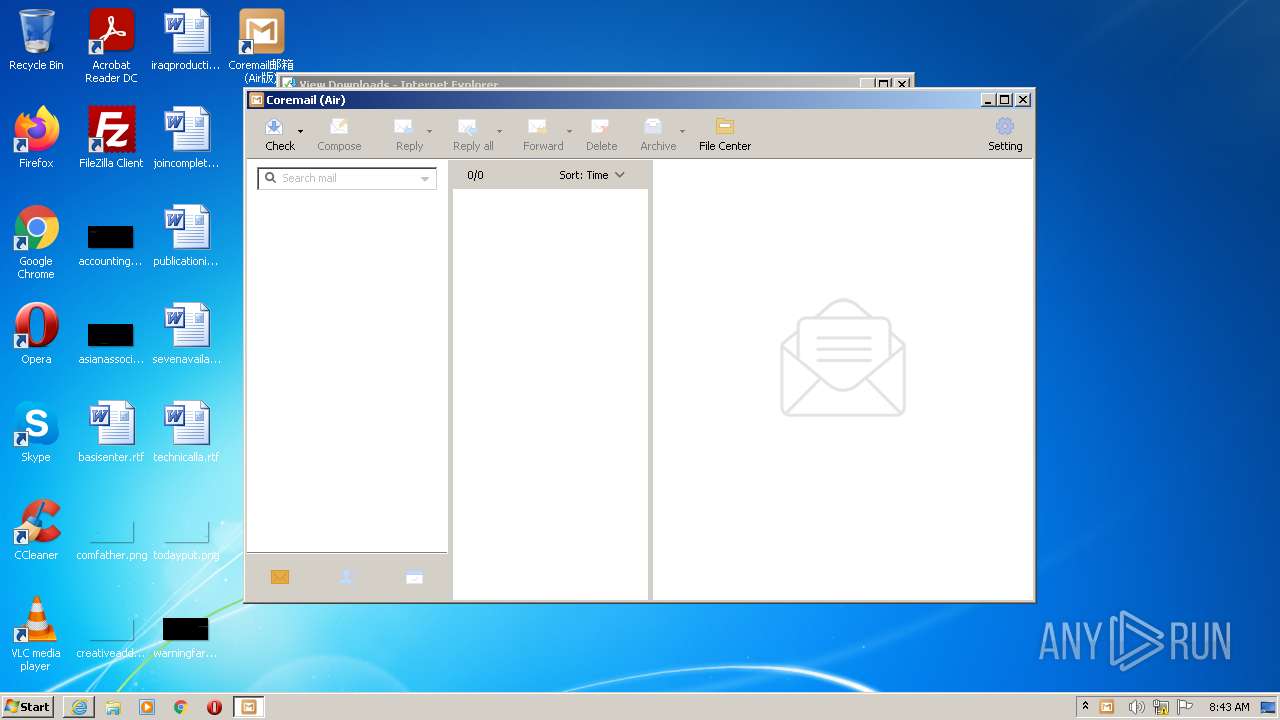Open the Reply dropdown arrow

430,131
